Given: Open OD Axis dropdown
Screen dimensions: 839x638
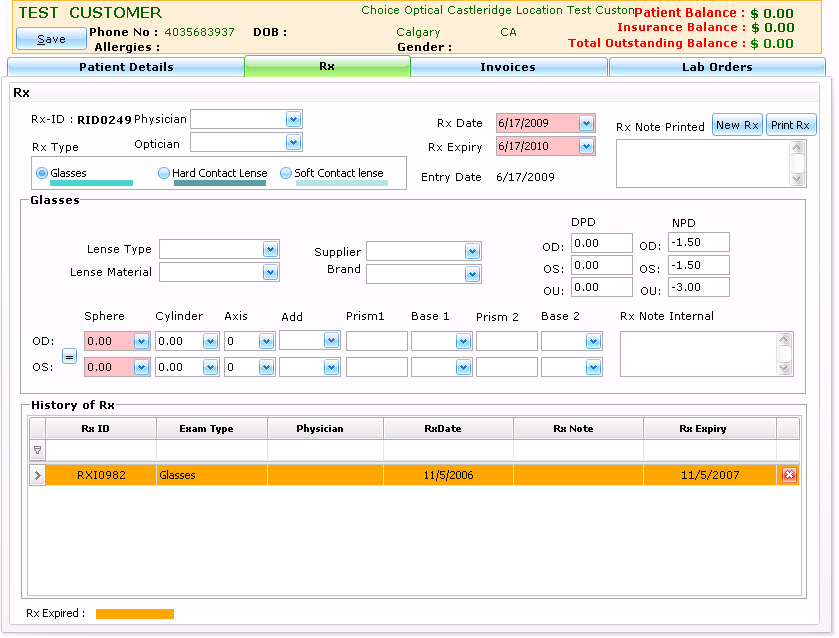Looking at the screenshot, I should 266,341.
